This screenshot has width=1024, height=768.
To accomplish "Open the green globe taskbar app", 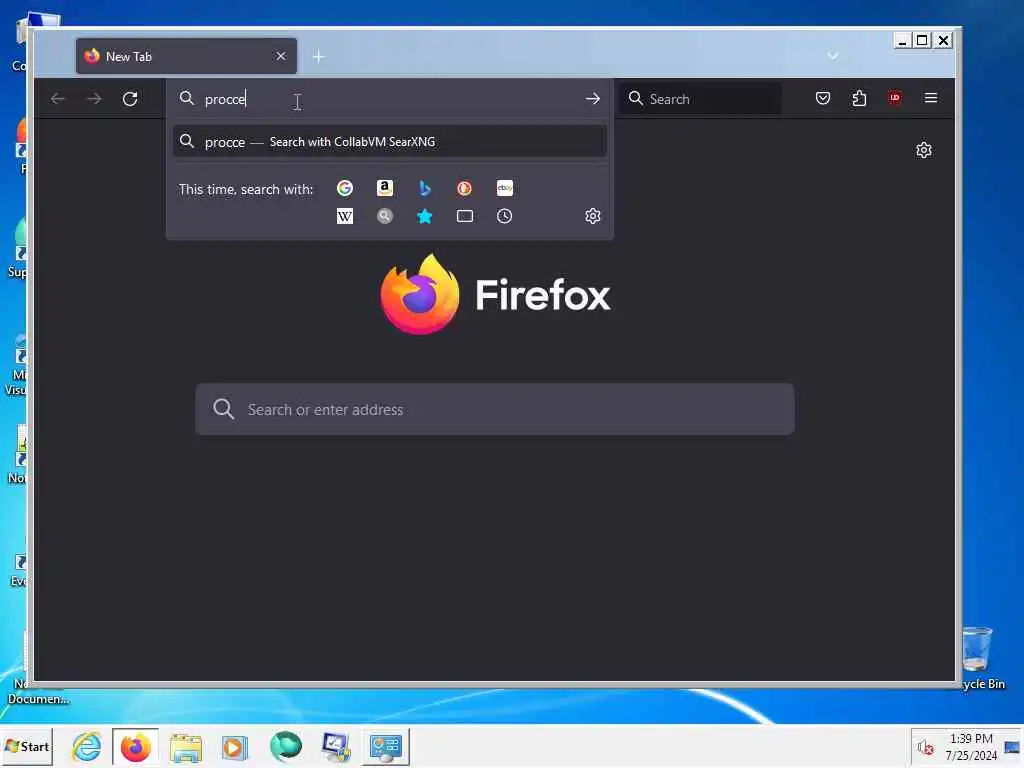I will tap(285, 746).
